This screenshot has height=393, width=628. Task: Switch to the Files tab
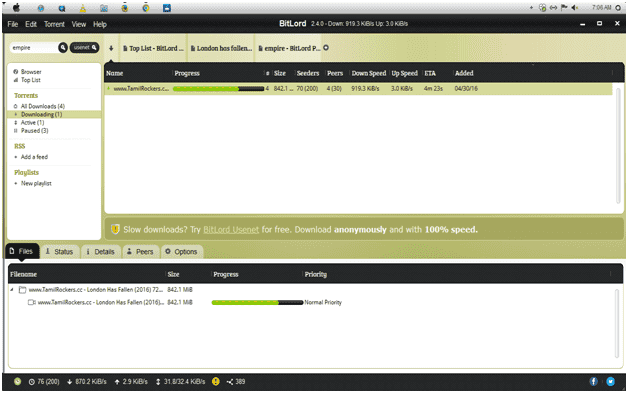pos(22,251)
